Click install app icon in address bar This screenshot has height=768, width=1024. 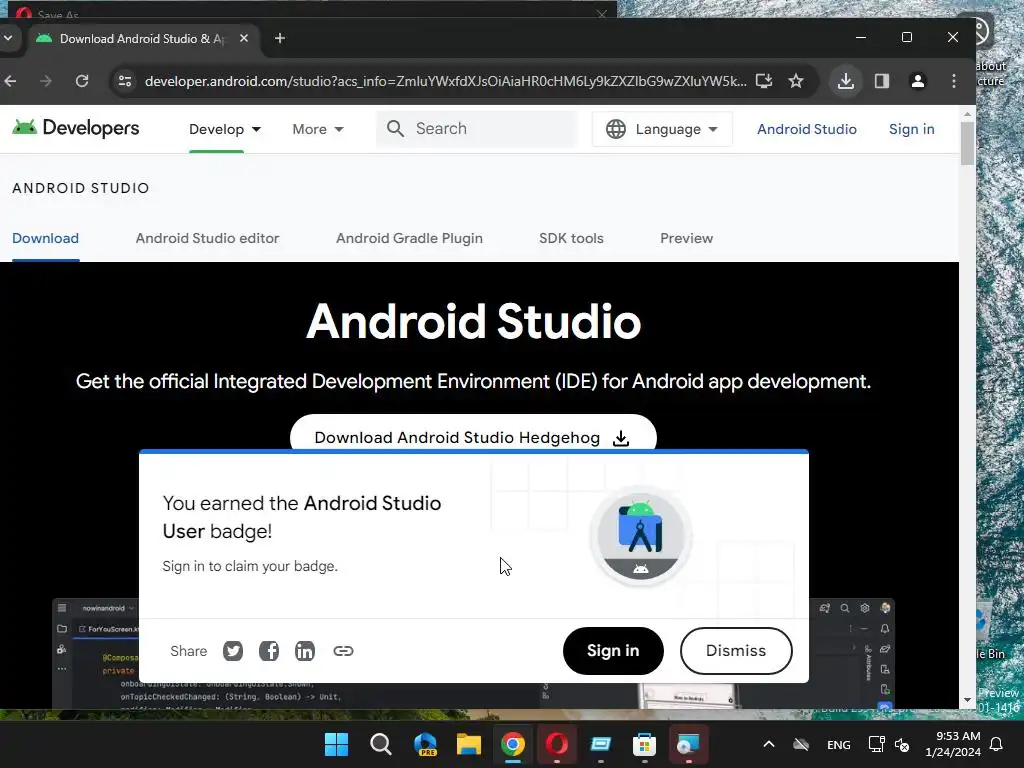click(x=763, y=81)
